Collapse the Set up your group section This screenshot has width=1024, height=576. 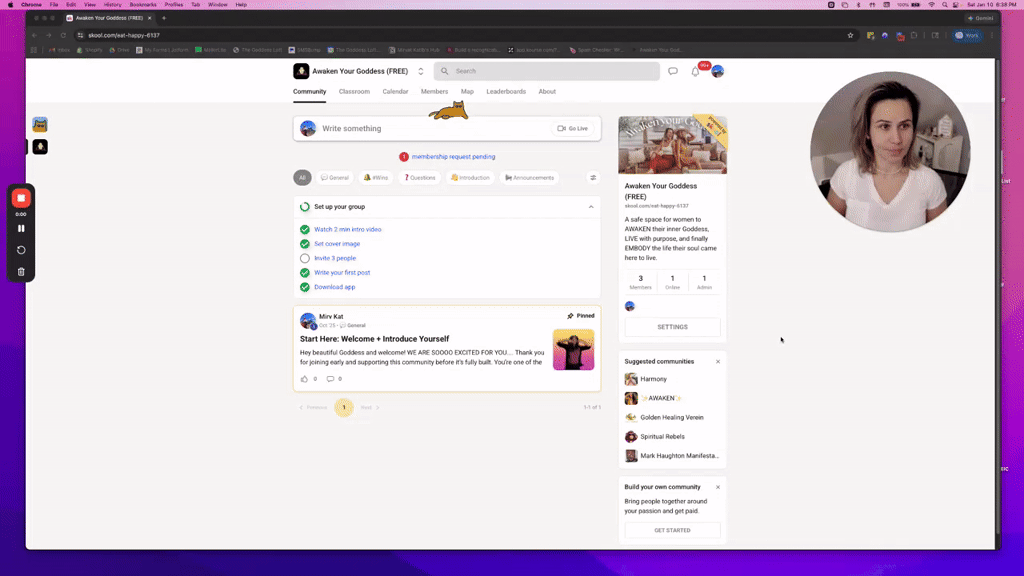point(591,207)
